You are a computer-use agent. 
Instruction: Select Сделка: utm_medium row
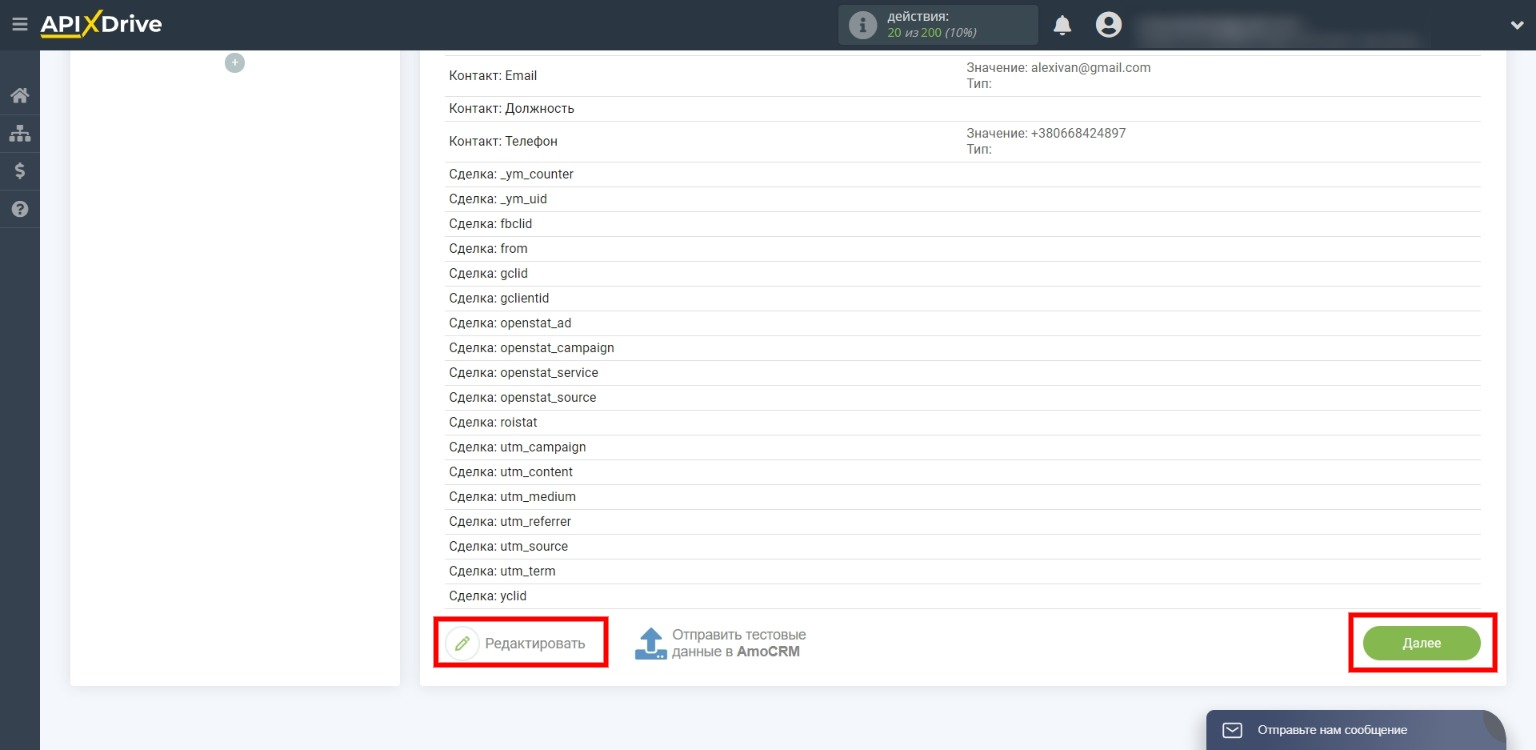coord(963,496)
